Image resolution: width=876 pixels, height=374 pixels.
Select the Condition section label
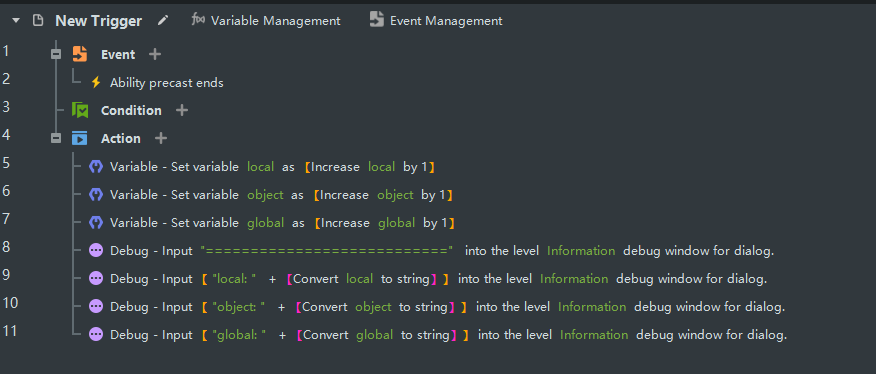click(131, 111)
